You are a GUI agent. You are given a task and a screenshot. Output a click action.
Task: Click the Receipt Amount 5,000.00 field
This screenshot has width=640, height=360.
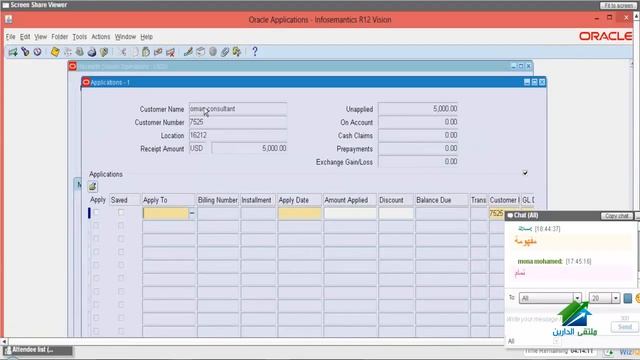point(249,149)
